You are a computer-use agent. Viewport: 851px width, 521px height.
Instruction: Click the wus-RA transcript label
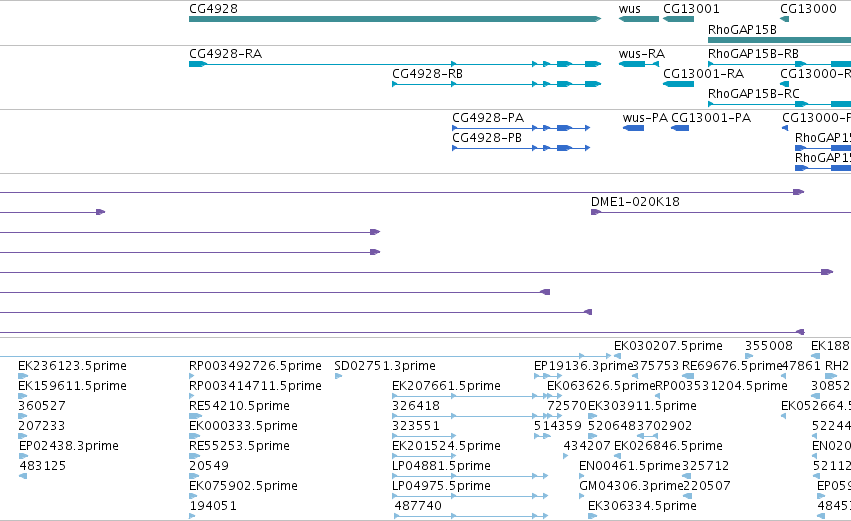click(x=642, y=54)
